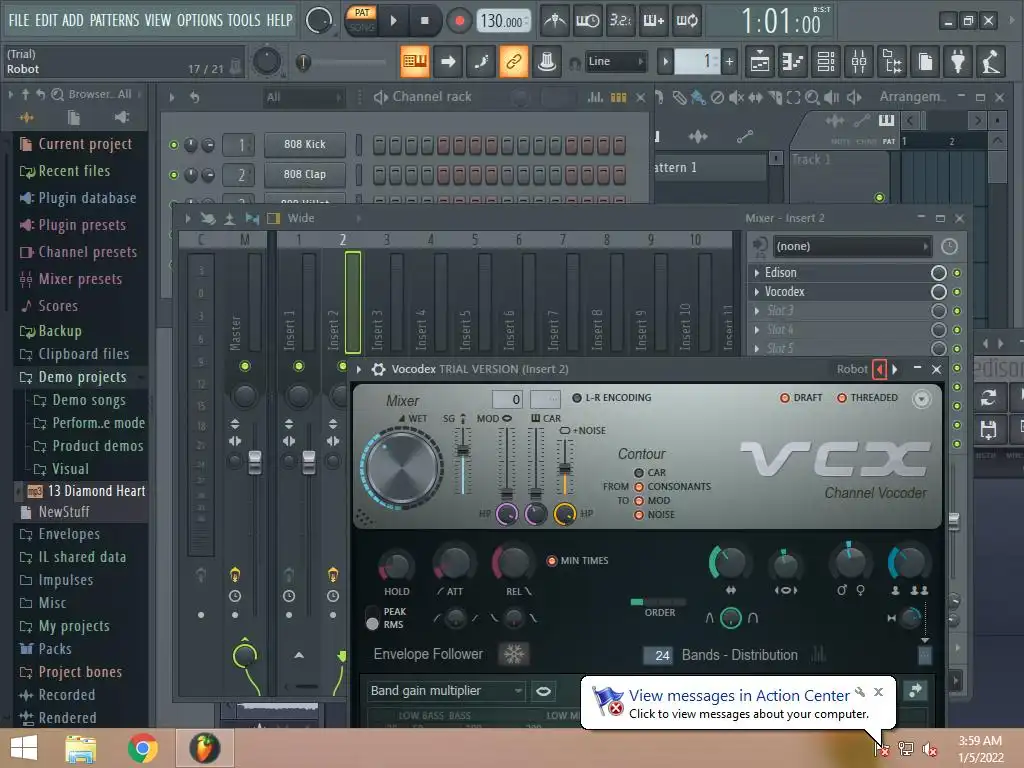The width and height of the screenshot is (1024, 768).
Task: Select CONSONANTS contour source
Action: pos(639,487)
